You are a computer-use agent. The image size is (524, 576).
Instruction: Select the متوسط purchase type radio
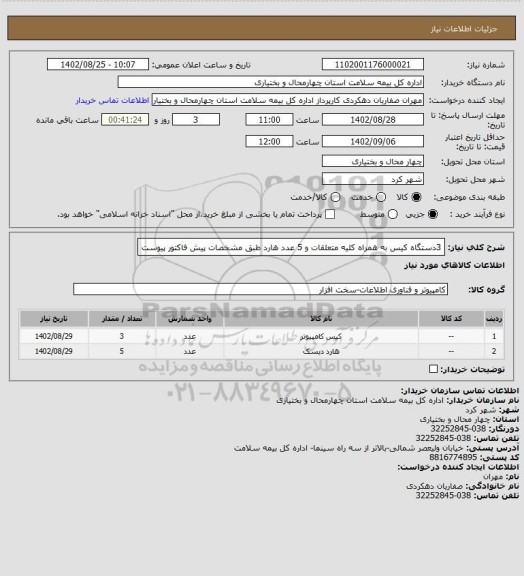pos(392,214)
